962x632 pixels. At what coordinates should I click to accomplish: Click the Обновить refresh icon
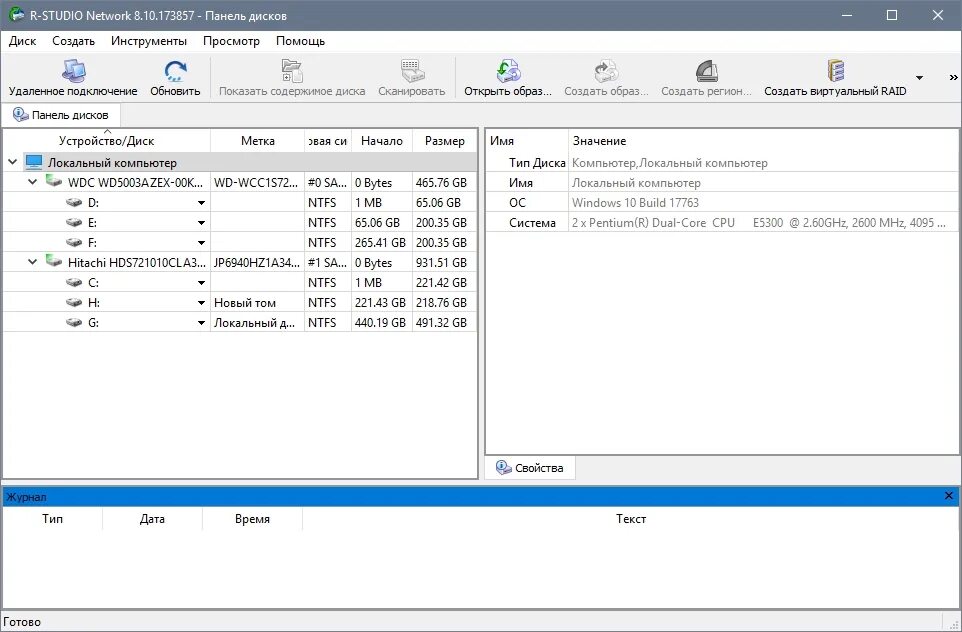175,71
